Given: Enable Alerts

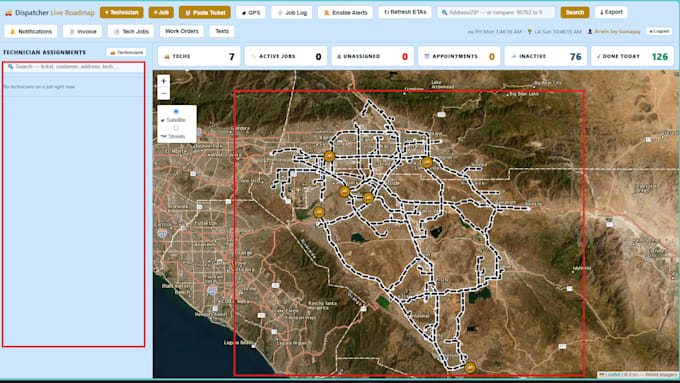Looking at the screenshot, I should (x=345, y=13).
